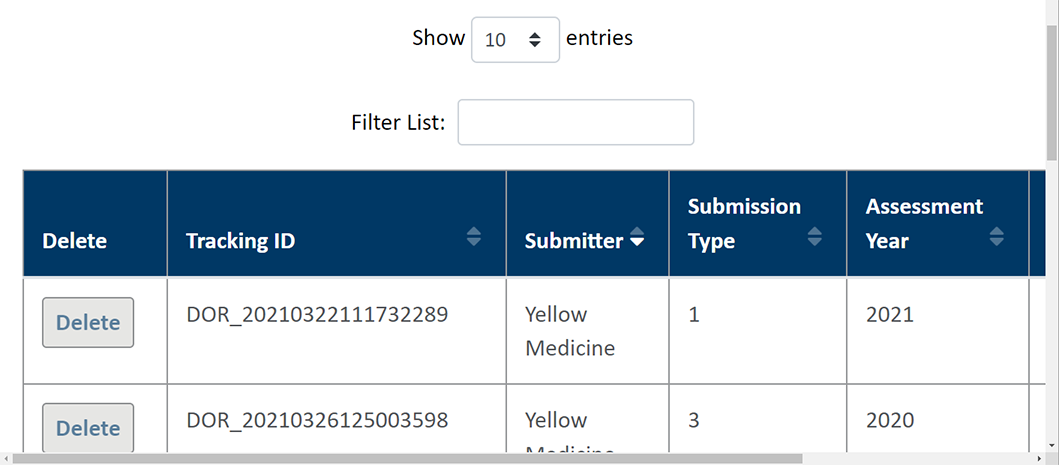
Task: Delete the DOR_20210326125003598 submission
Action: (x=88, y=428)
